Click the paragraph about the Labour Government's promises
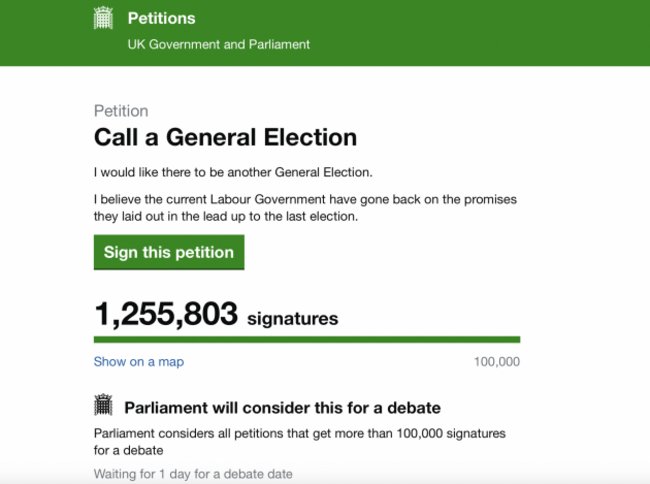The height and width of the screenshot is (484, 650). (x=305, y=208)
